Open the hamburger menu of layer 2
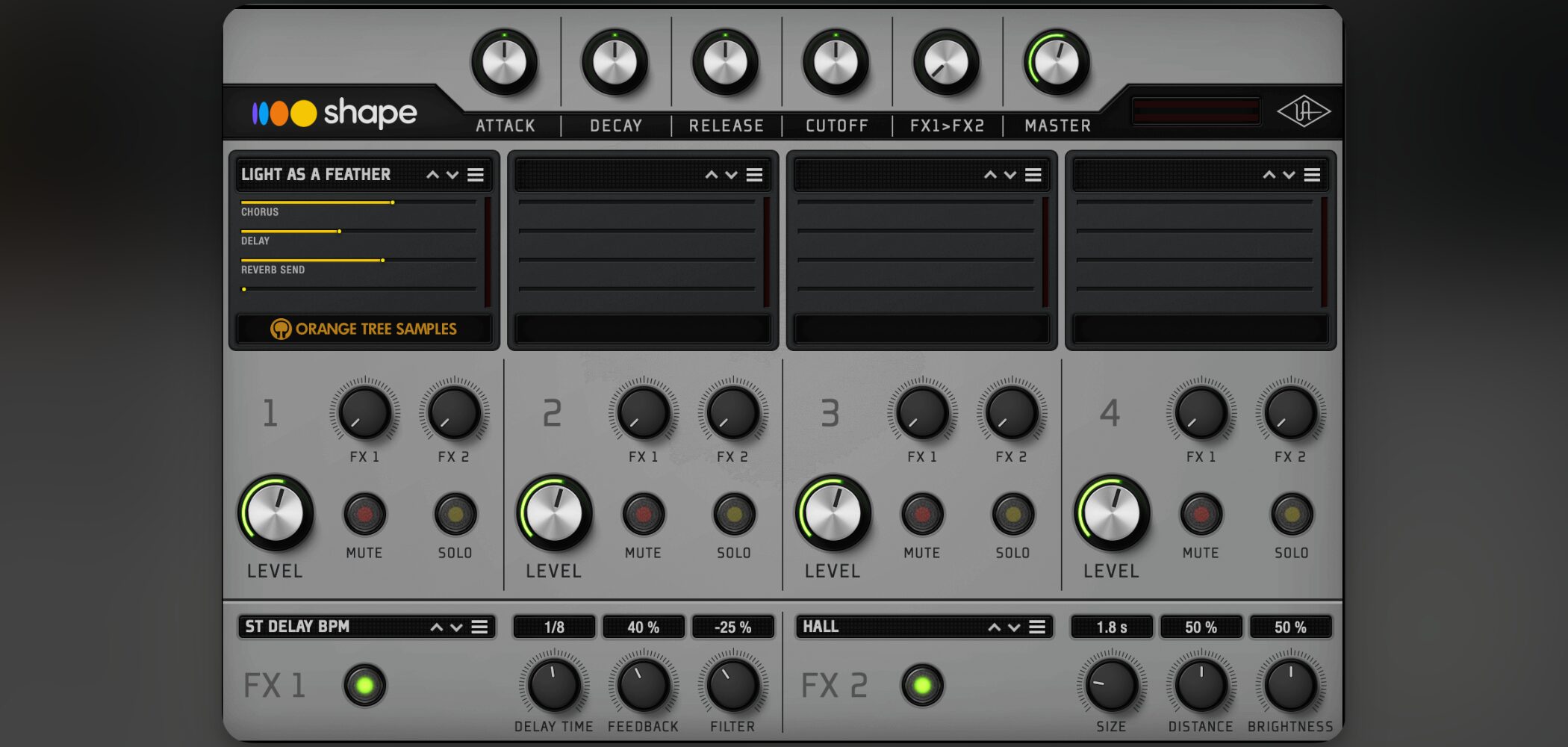This screenshot has width=1568, height=747. click(x=754, y=175)
